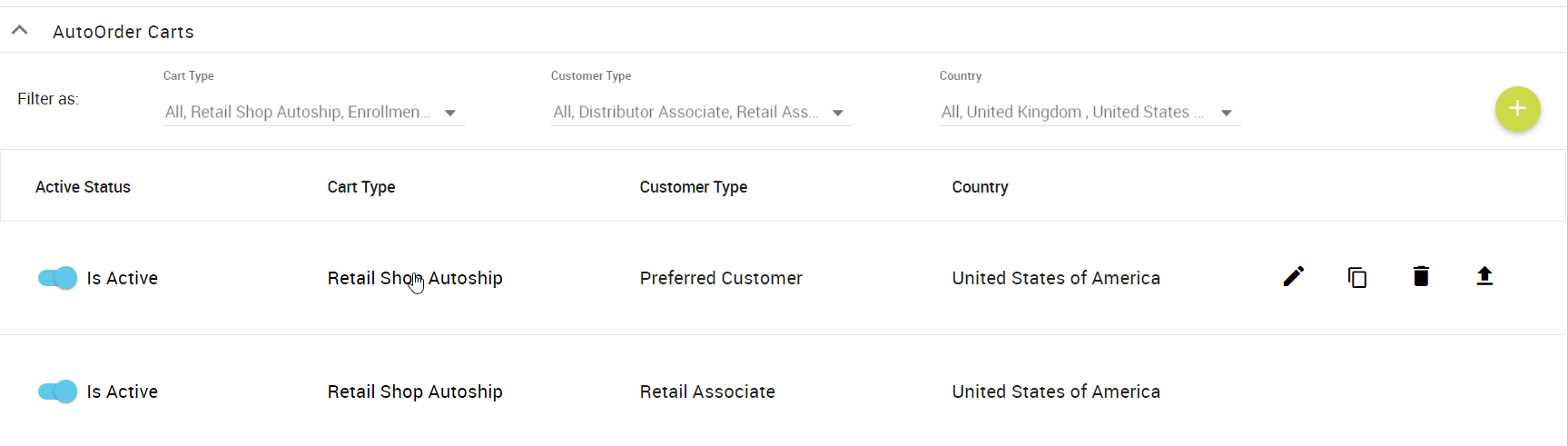1568x446 pixels.
Task: Toggle Is Active switch for Preferred Customer row
Action: click(57, 278)
